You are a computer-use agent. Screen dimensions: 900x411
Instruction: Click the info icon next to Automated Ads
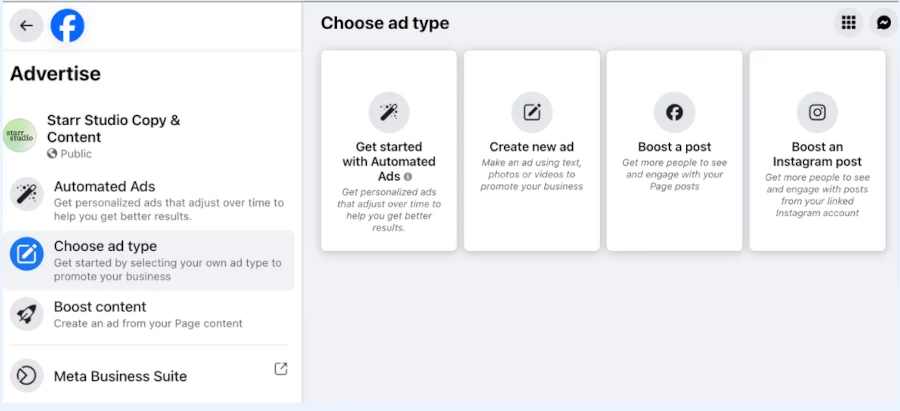tap(408, 177)
